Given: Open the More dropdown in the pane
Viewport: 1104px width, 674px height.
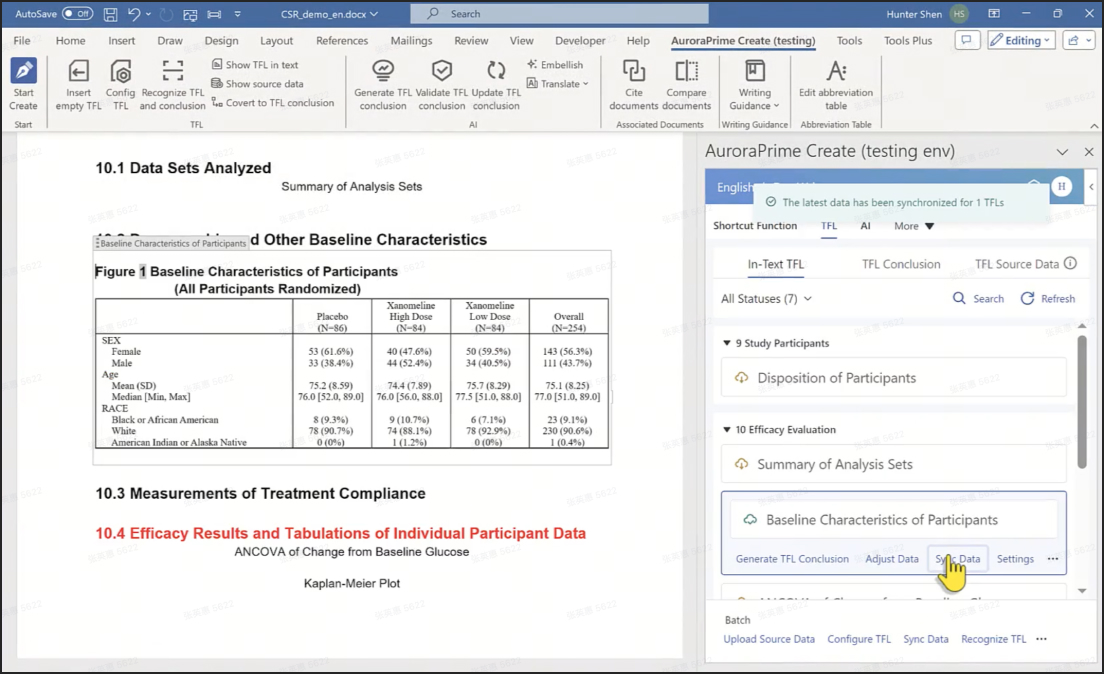Looking at the screenshot, I should pos(914,226).
